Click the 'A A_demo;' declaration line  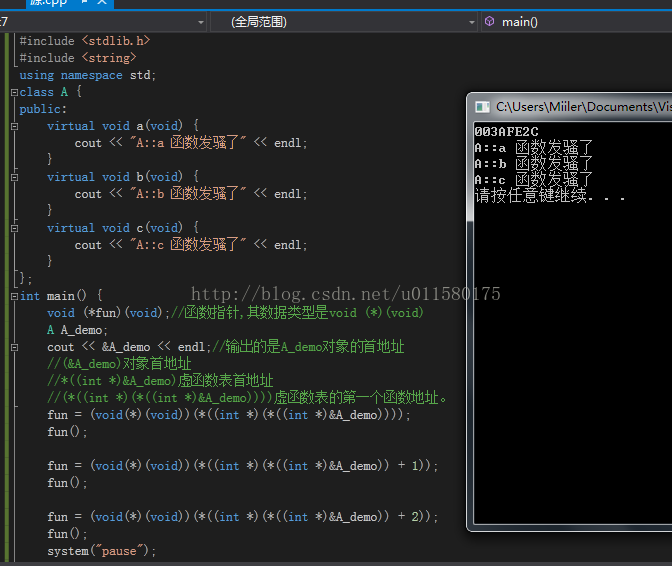point(77,330)
